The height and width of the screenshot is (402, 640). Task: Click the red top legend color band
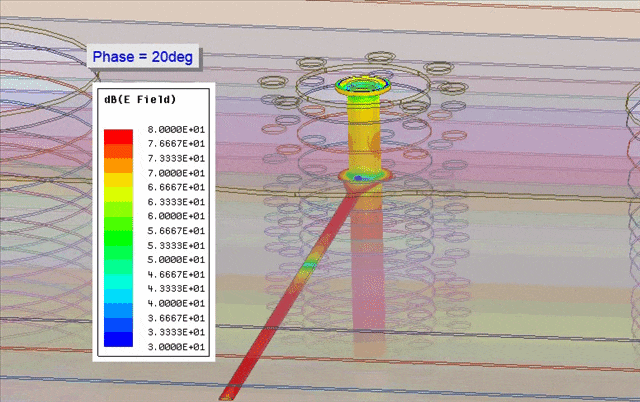click(x=118, y=137)
